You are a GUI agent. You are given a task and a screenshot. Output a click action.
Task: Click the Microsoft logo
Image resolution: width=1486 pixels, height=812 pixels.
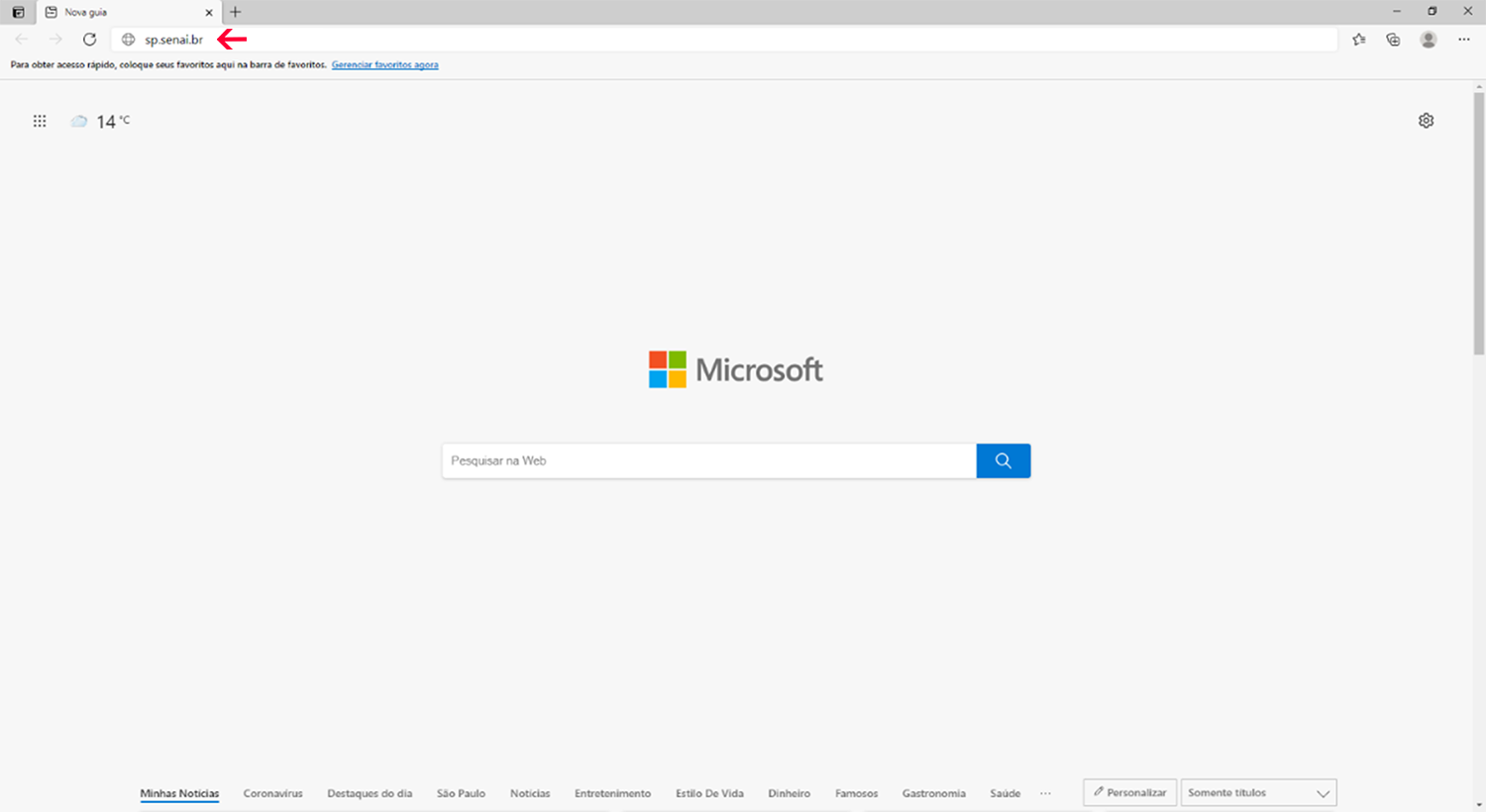coord(736,369)
